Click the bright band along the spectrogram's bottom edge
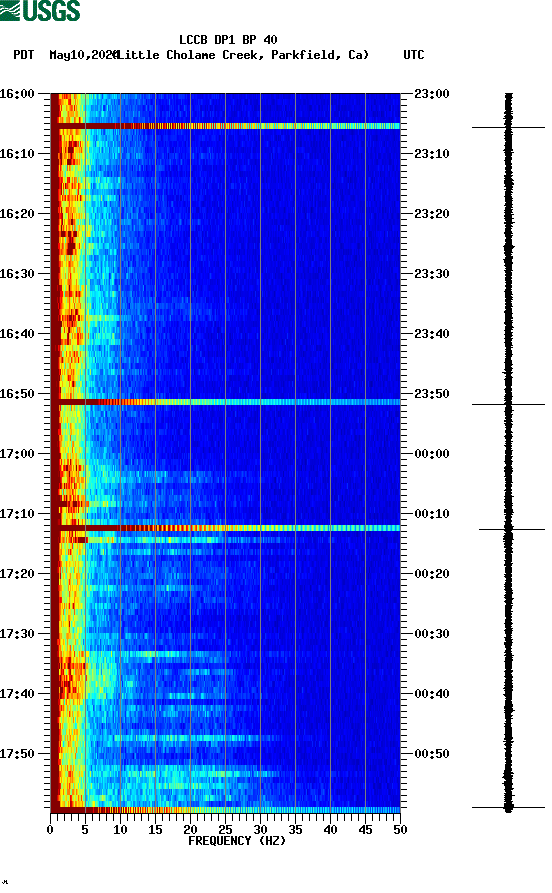The height and width of the screenshot is (893, 552). (x=226, y=809)
